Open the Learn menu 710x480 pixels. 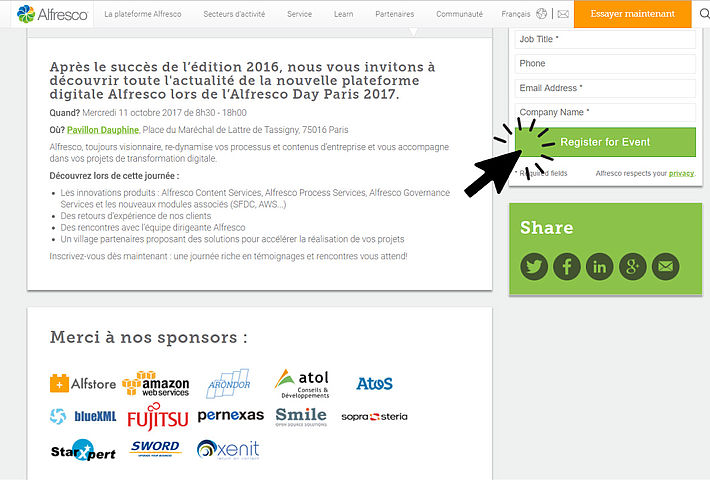click(x=343, y=14)
